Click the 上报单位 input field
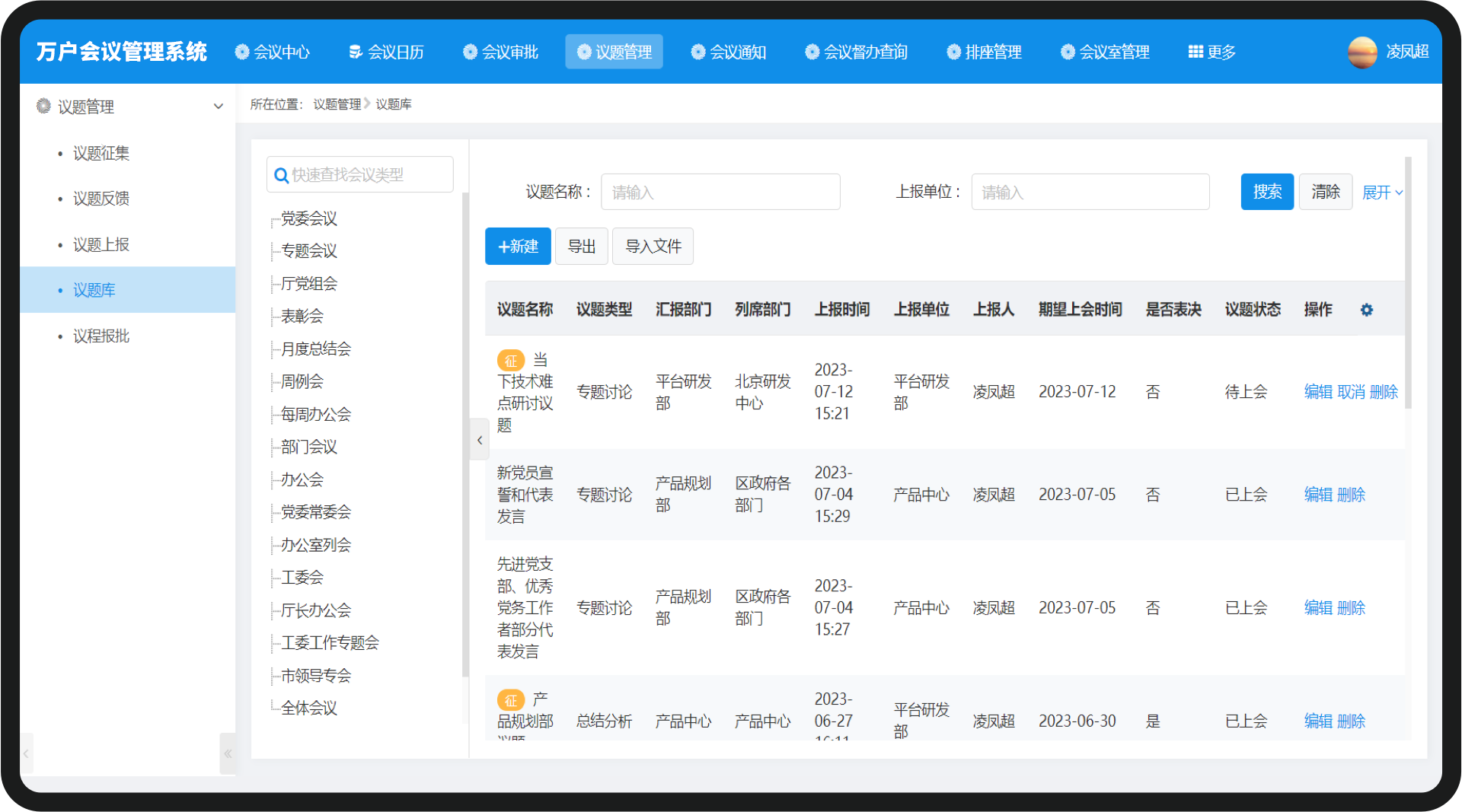The height and width of the screenshot is (812, 1462). coord(1090,192)
